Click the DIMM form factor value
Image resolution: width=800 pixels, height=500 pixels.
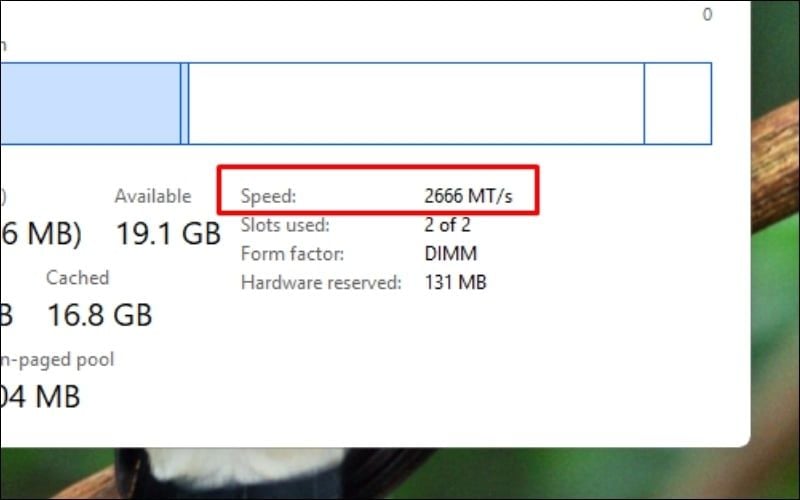pos(451,254)
